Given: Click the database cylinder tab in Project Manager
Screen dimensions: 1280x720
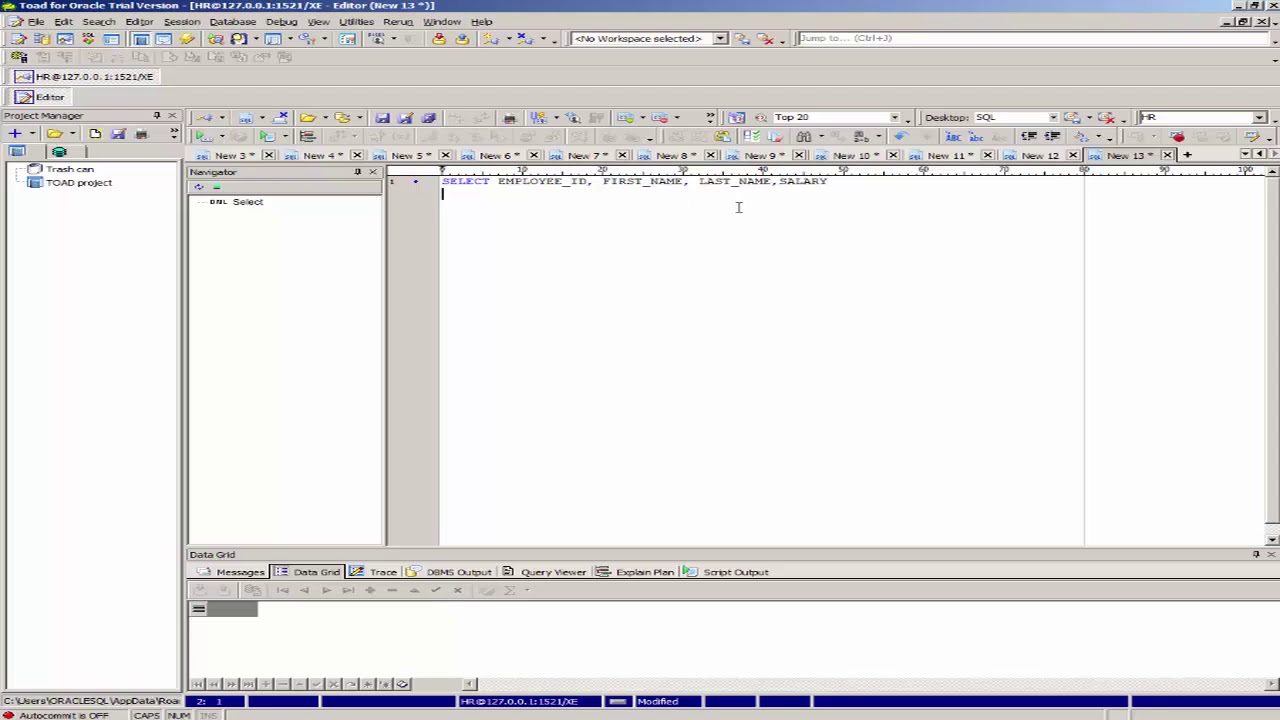Looking at the screenshot, I should [x=59, y=152].
